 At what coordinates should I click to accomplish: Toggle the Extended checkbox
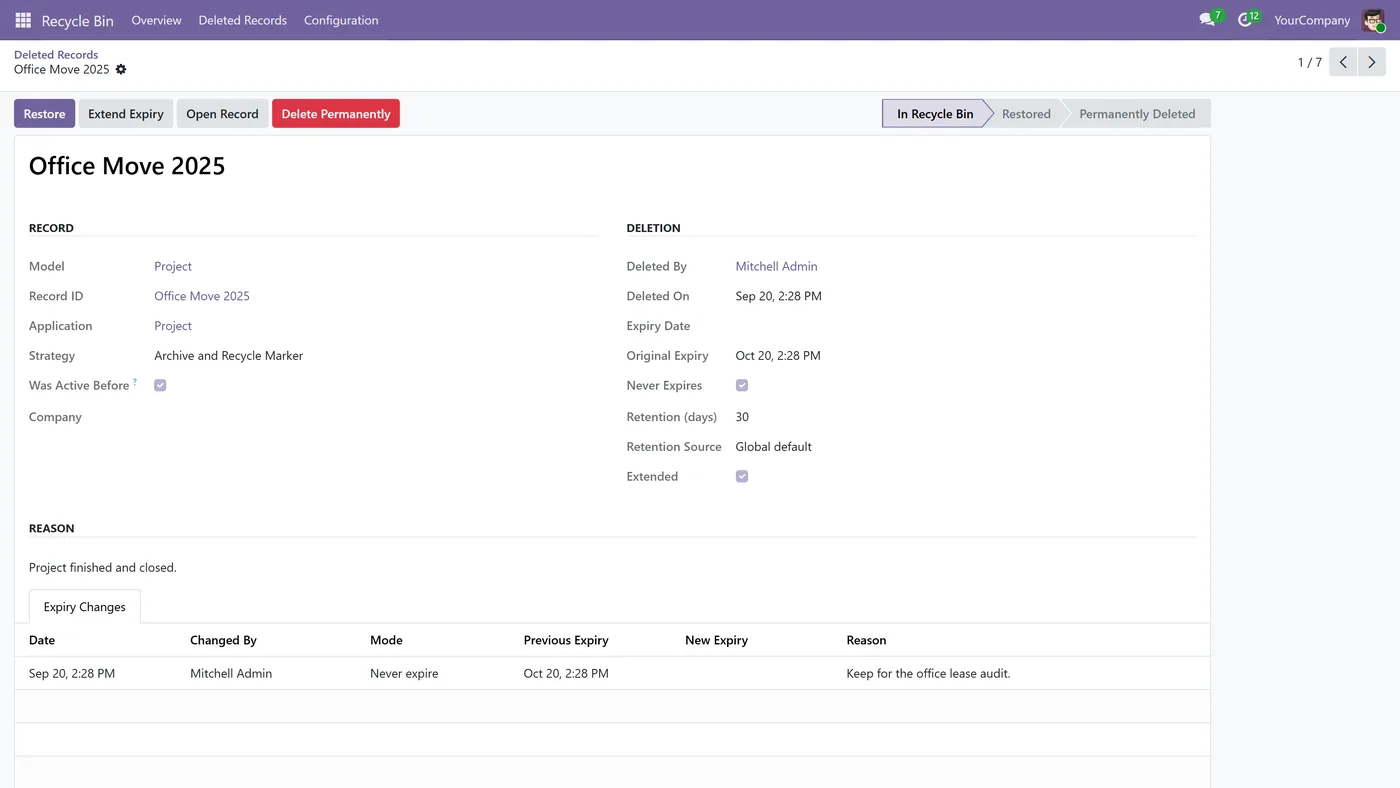click(742, 476)
